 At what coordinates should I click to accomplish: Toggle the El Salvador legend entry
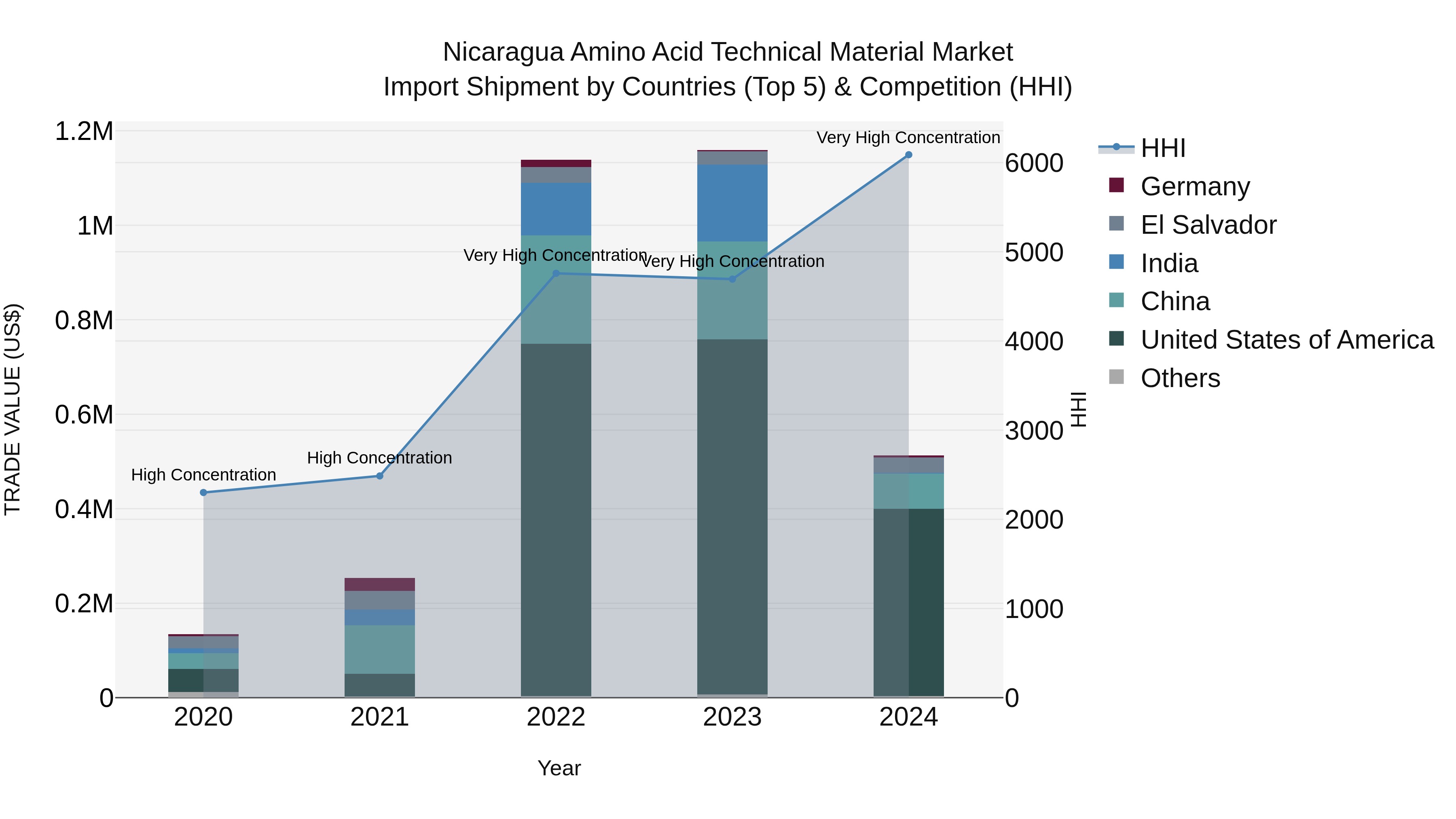[1193, 224]
